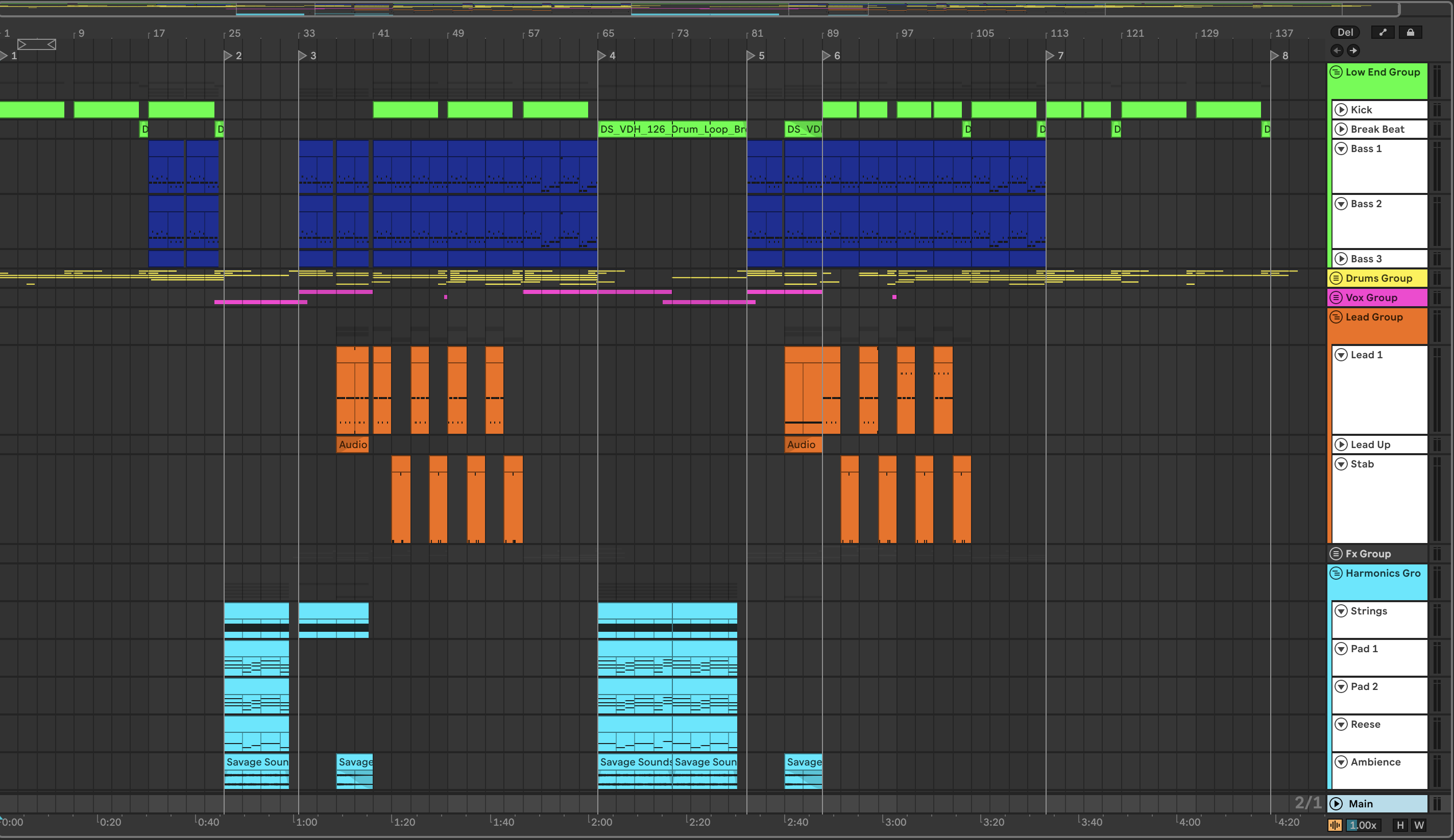This screenshot has width=1454, height=840.
Task: Fold the Drums Group icon
Action: coord(1336,278)
